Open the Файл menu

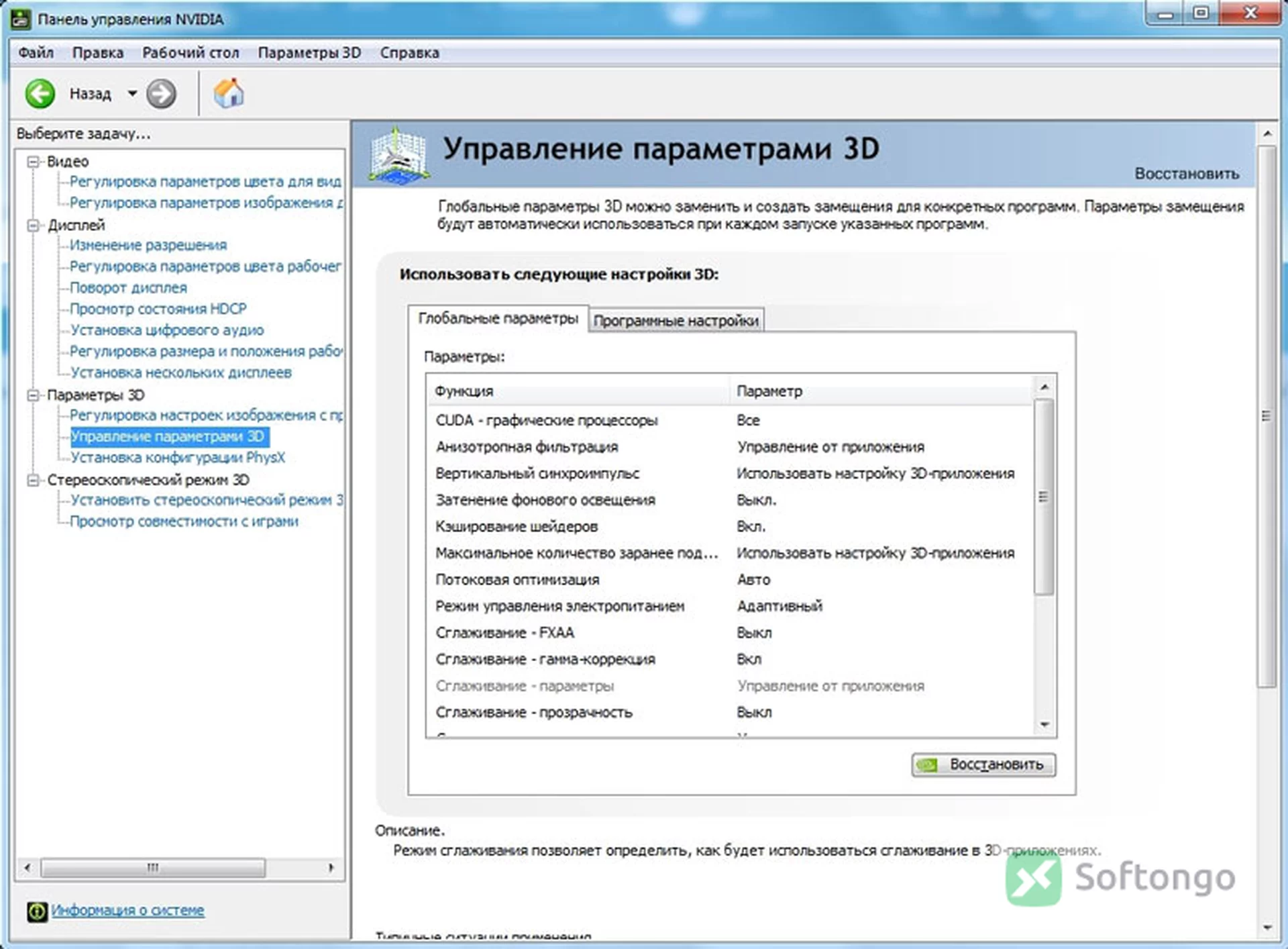coord(36,52)
